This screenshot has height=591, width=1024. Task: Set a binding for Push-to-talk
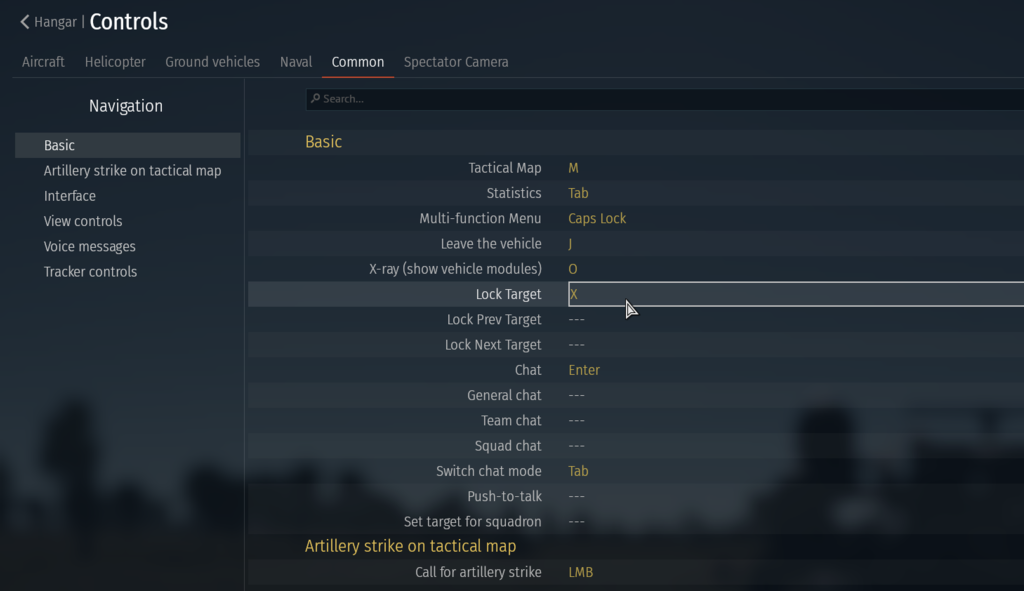(577, 497)
